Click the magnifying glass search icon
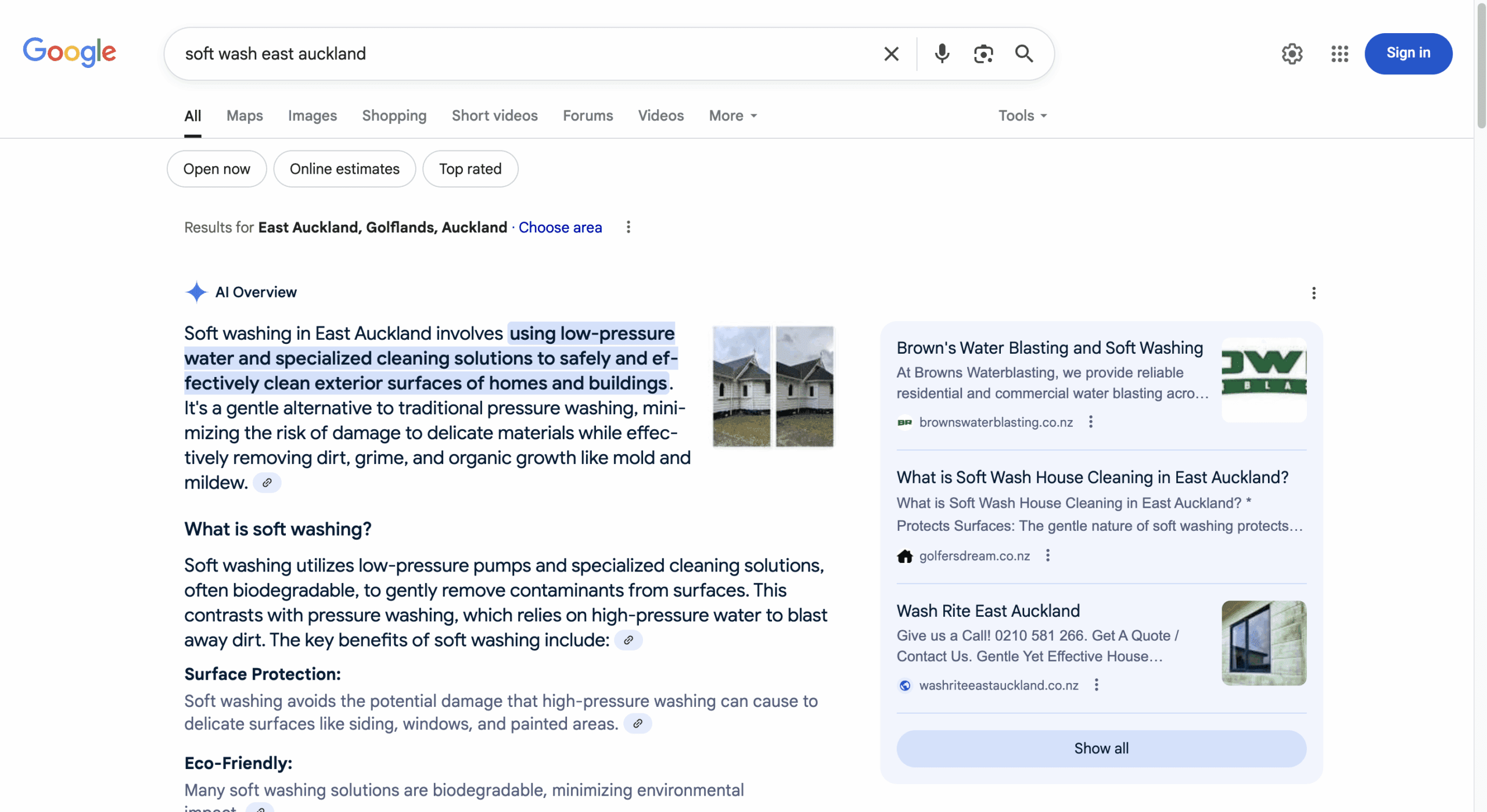The height and width of the screenshot is (812, 1487). point(1023,54)
